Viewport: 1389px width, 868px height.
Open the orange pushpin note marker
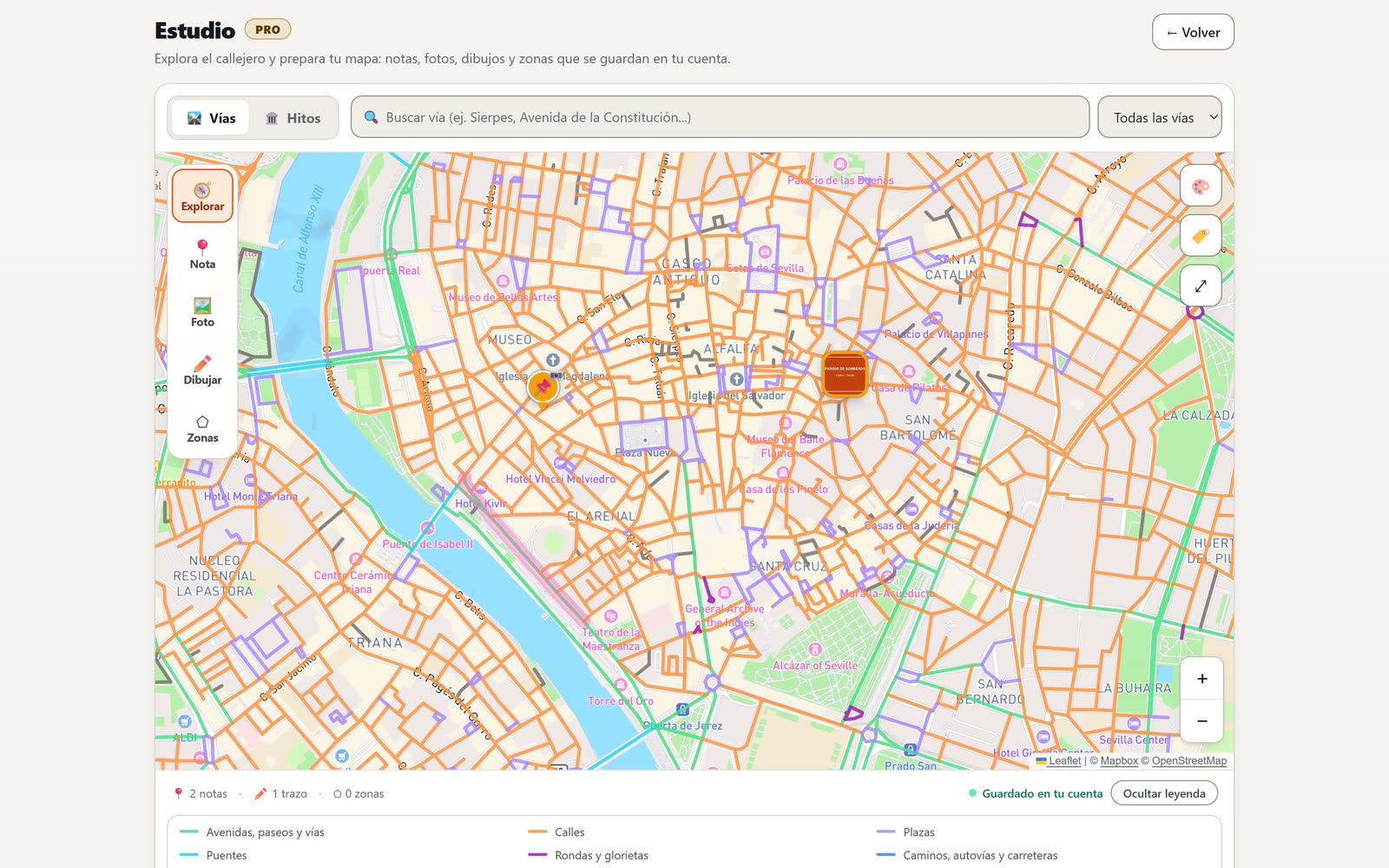tap(543, 388)
